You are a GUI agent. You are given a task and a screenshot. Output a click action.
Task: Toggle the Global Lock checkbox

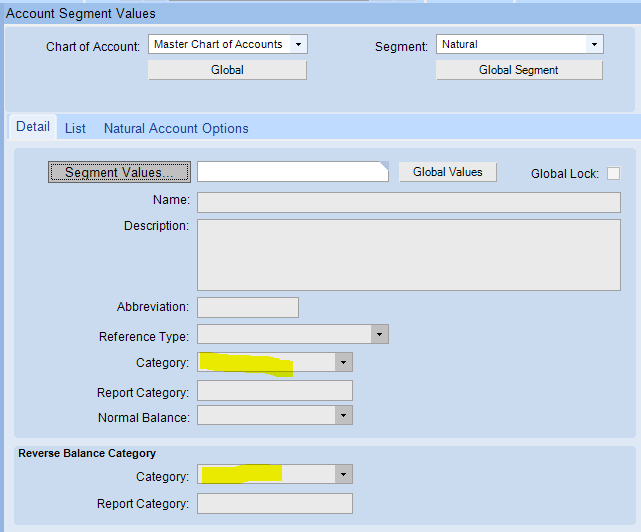tap(613, 173)
